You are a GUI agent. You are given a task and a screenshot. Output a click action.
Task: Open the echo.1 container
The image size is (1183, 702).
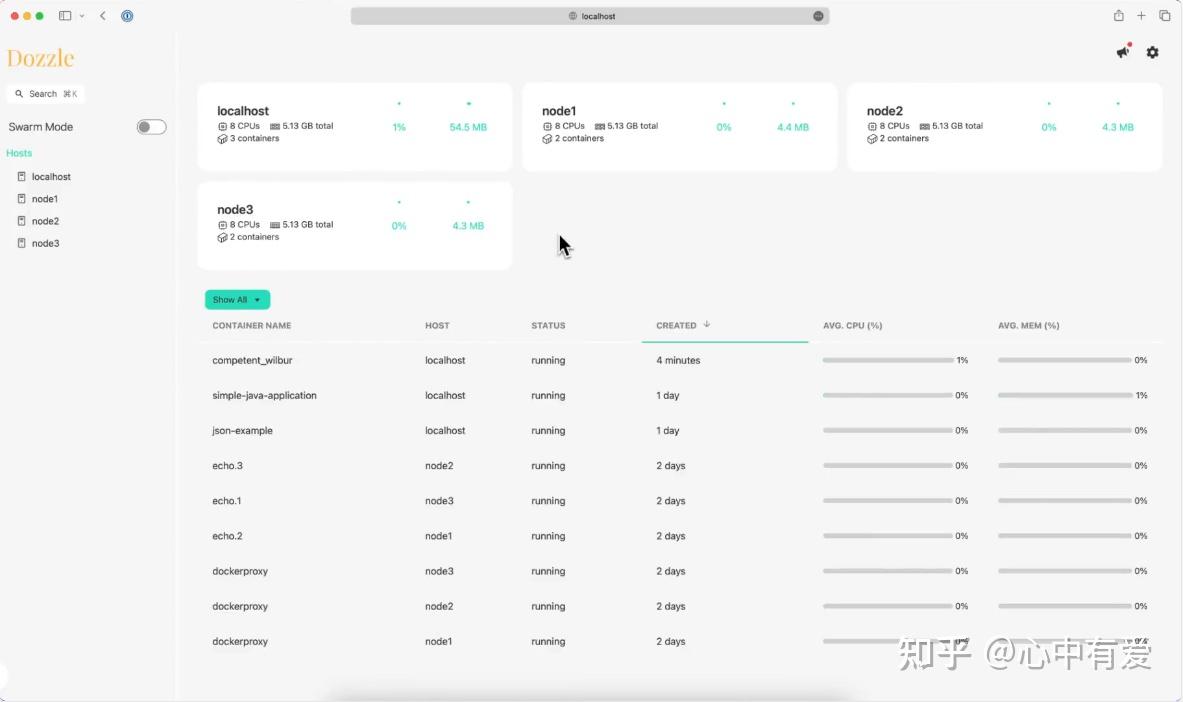226,500
